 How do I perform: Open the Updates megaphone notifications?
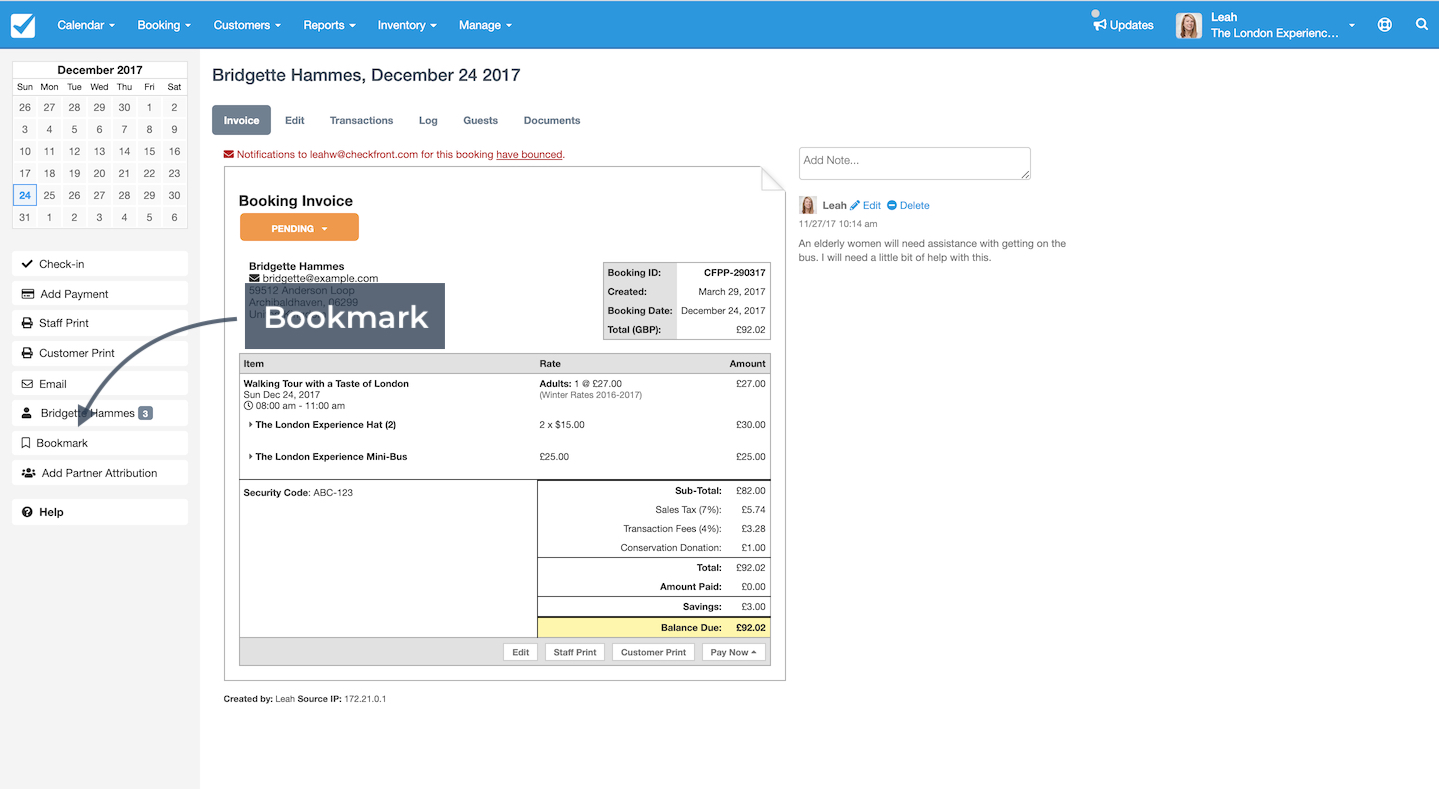[1123, 24]
